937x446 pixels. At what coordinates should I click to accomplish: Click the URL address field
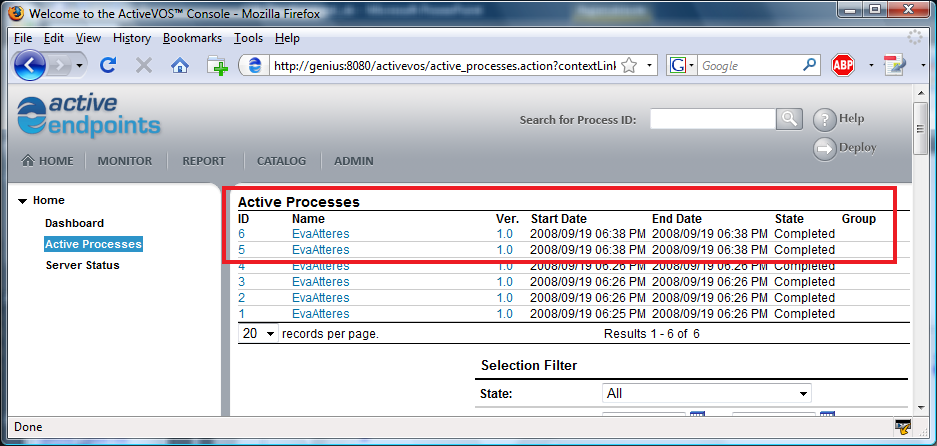444,65
